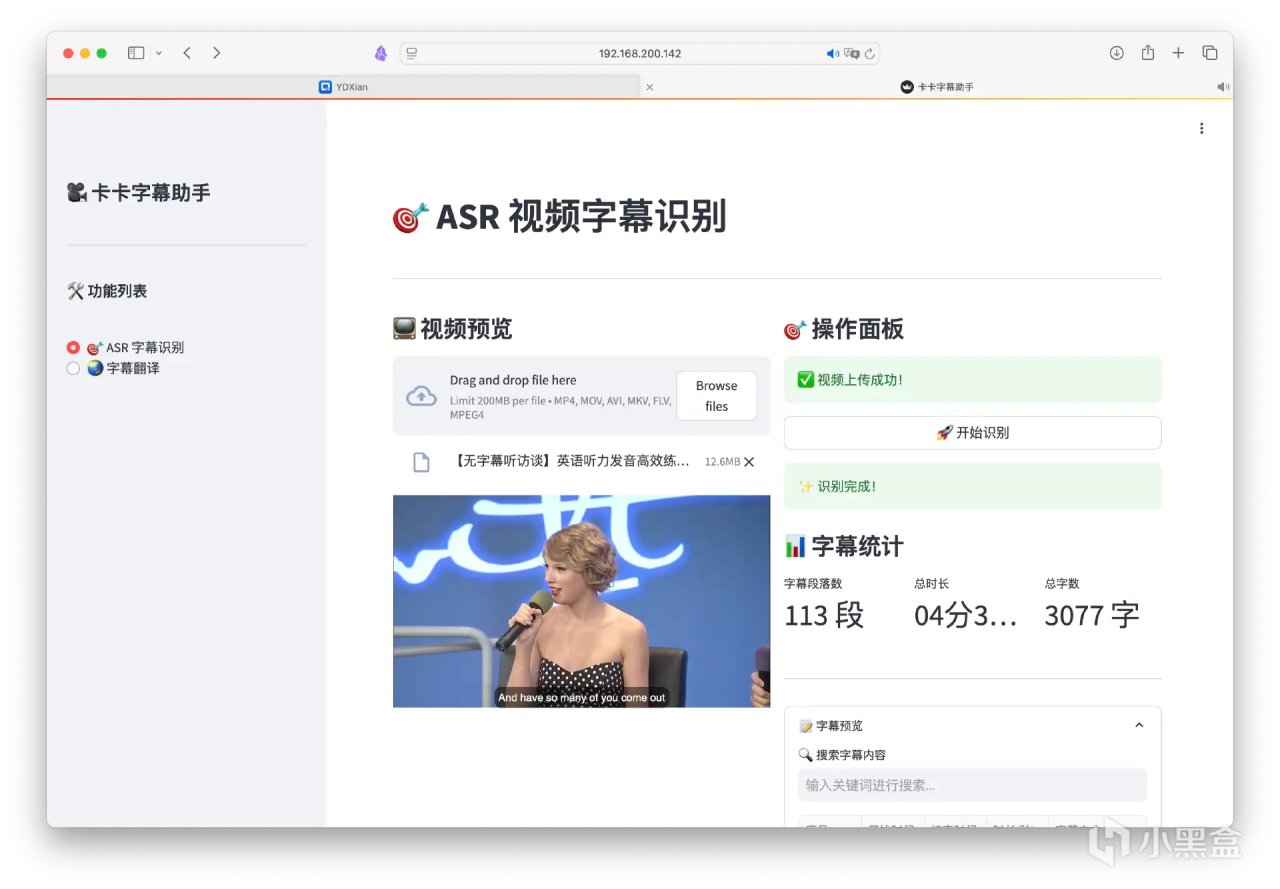Image resolution: width=1280 pixels, height=889 pixels.
Task: Click the translate icon in the address bar
Action: click(x=851, y=53)
